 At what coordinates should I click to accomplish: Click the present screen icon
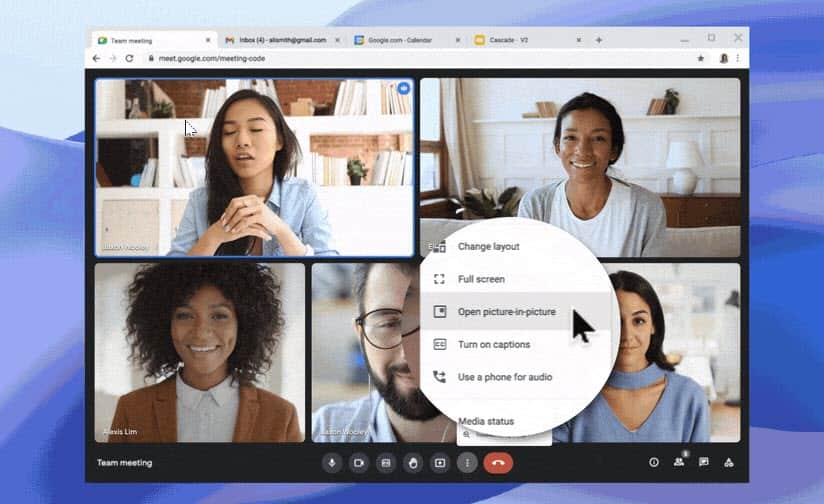click(440, 463)
